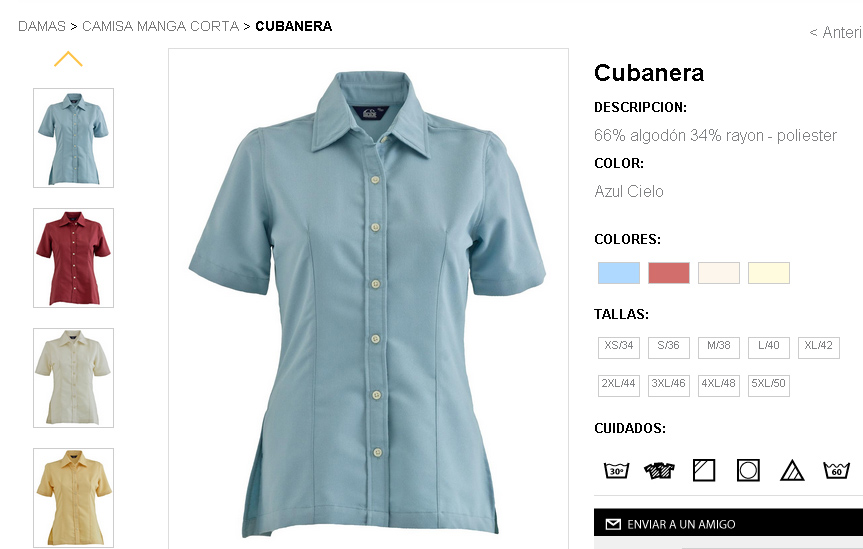Click the tumble dry care icon
863x549 pixels.
[748, 470]
